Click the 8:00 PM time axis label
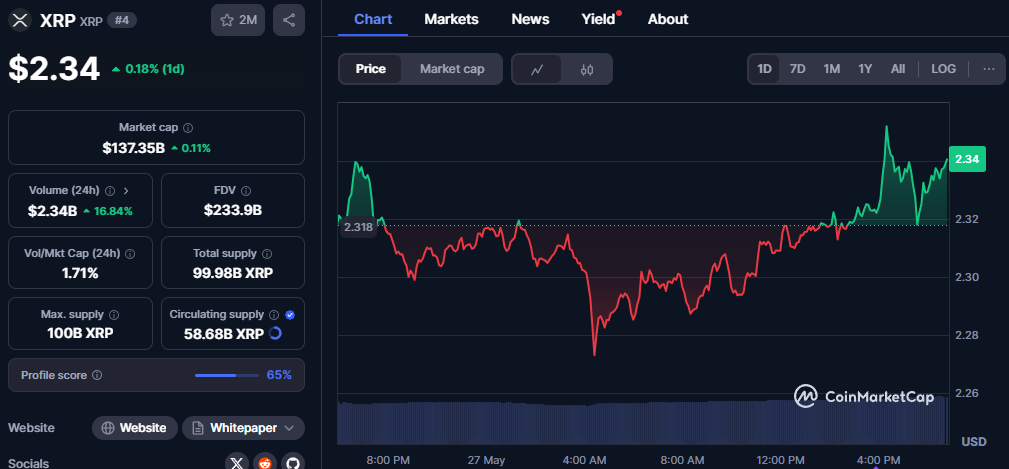Image resolution: width=1009 pixels, height=469 pixels. tap(388, 461)
